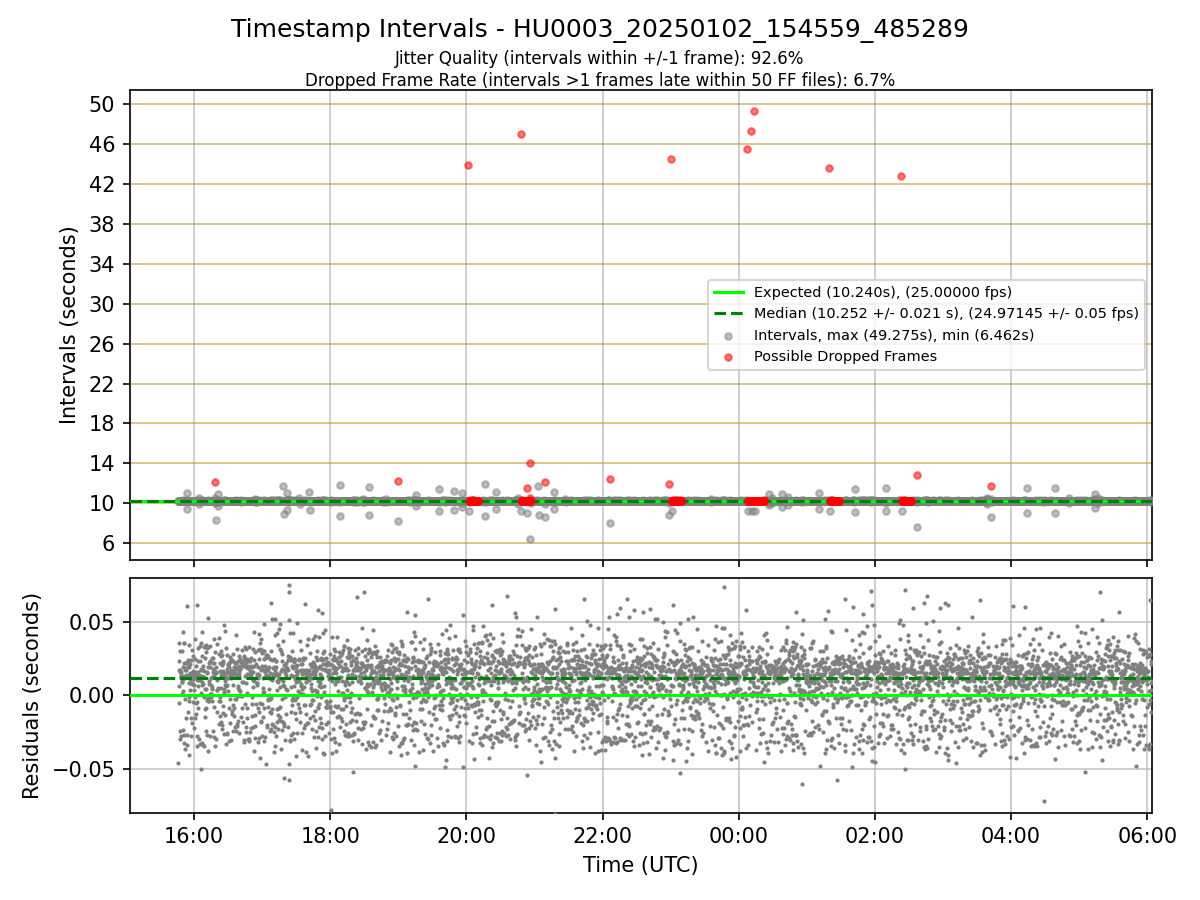This screenshot has height=900, width=1200.
Task: Select the lowest grey point near 6.4 seconds
Action: [x=530, y=539]
